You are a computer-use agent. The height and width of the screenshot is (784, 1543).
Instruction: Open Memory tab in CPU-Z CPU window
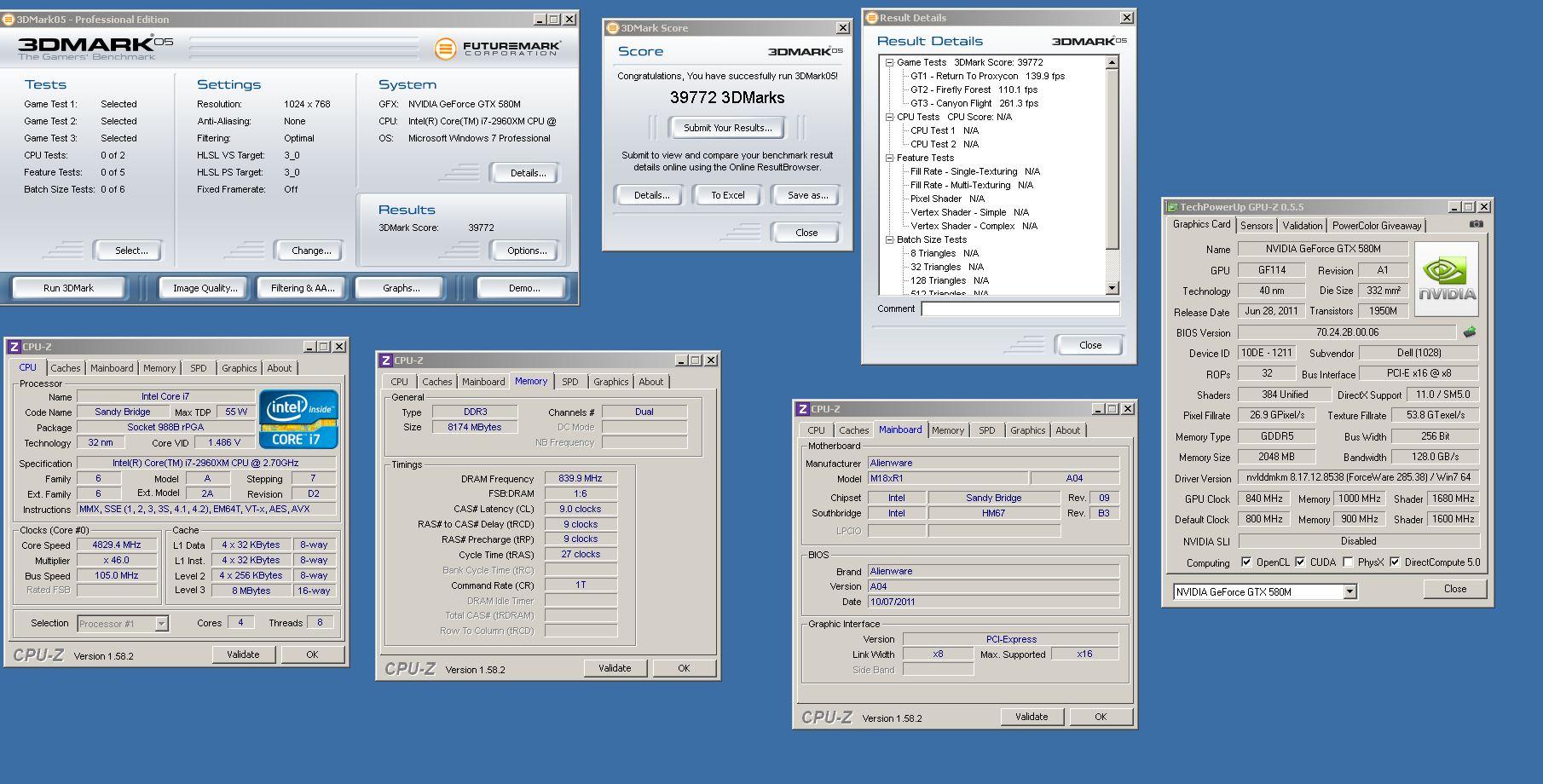(159, 368)
